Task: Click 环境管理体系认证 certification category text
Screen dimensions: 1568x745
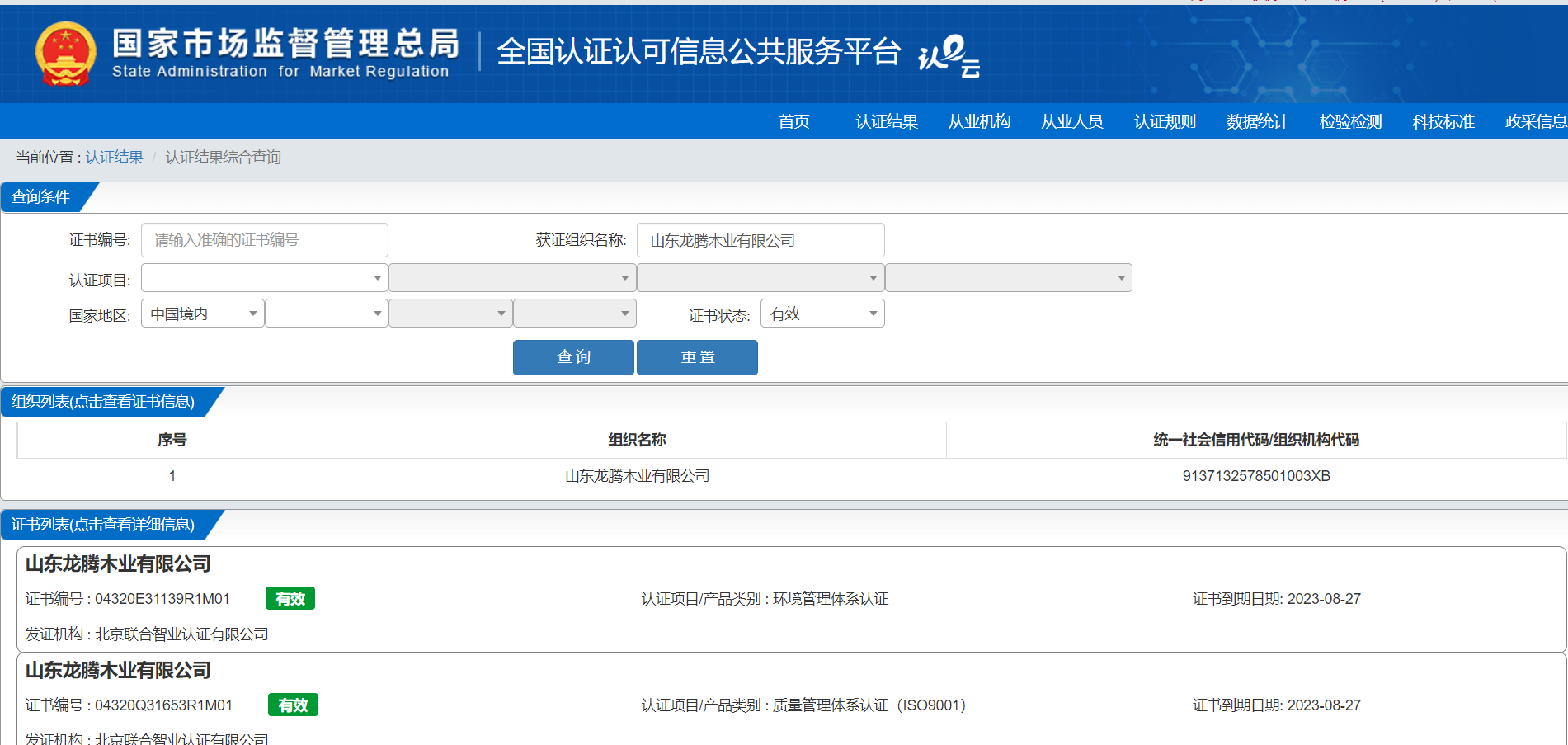Action: 831,599
